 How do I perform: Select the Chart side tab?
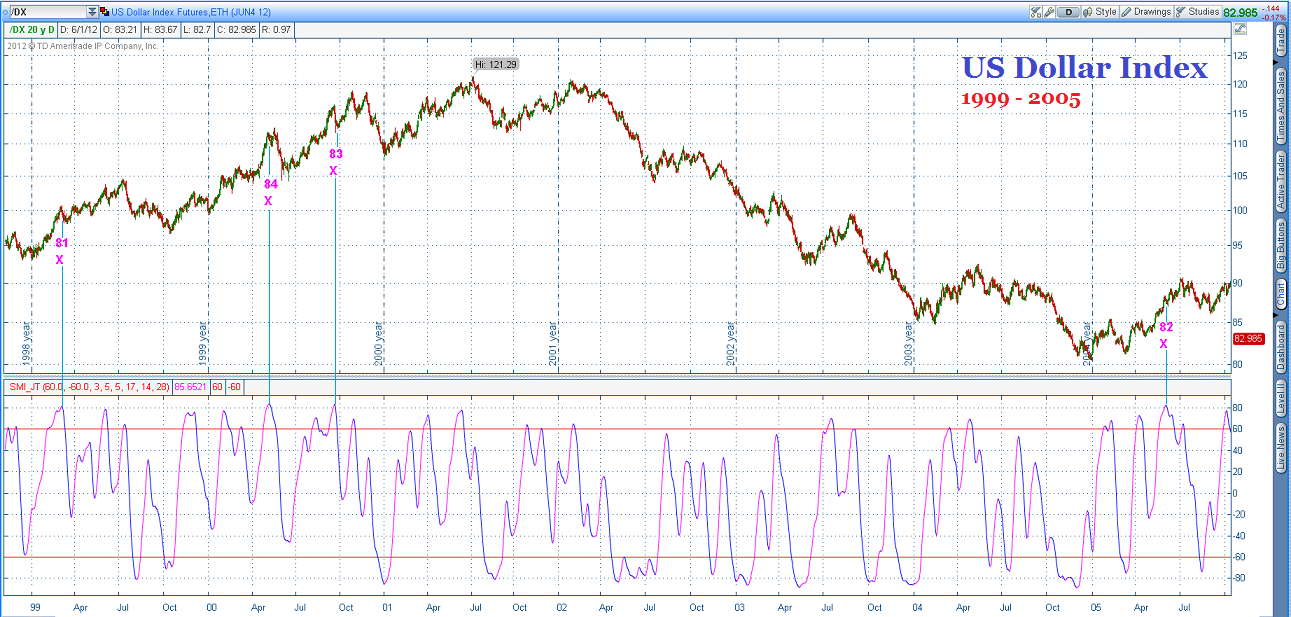[1281, 295]
